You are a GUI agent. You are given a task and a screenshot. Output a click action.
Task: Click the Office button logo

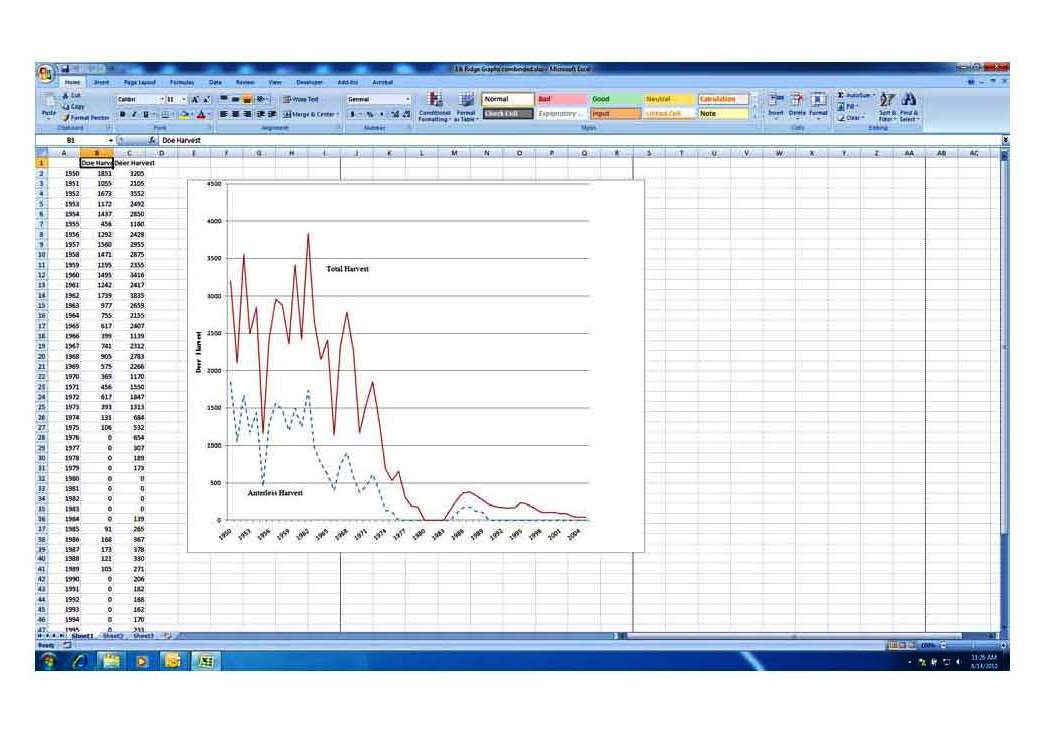coord(45,73)
